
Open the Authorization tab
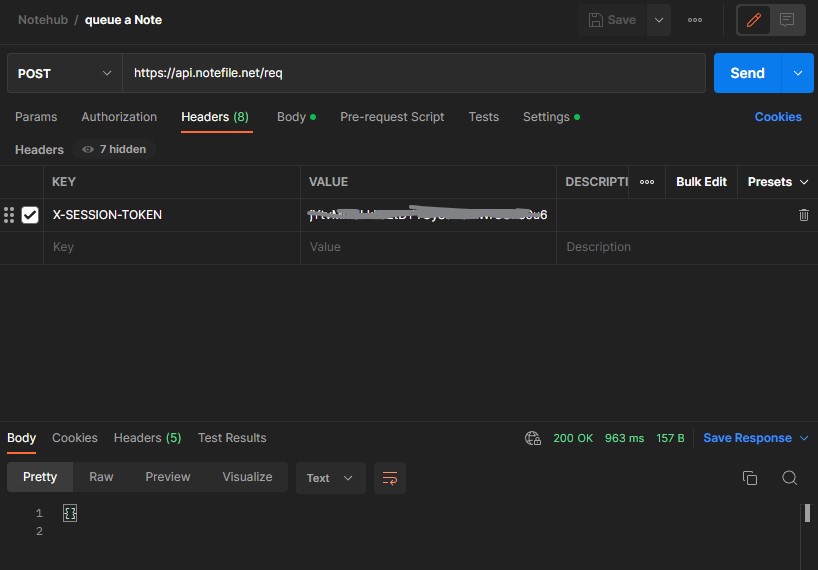pos(119,117)
